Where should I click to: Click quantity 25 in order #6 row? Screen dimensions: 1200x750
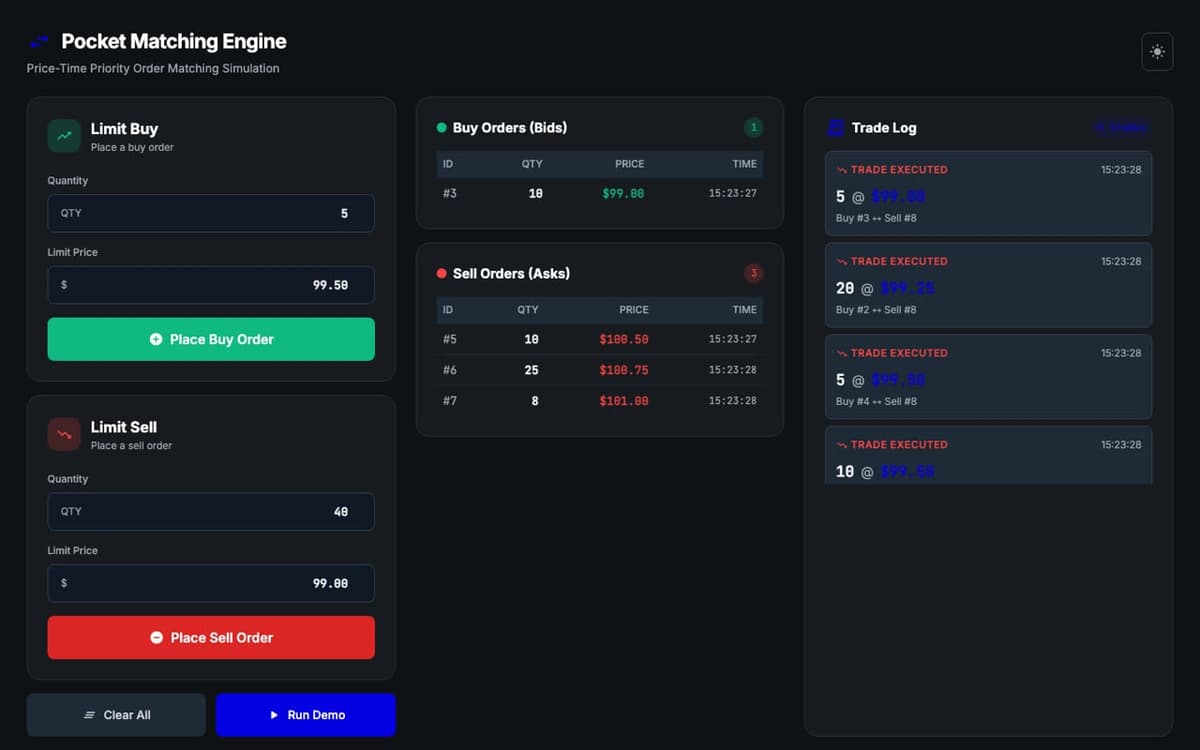point(531,370)
